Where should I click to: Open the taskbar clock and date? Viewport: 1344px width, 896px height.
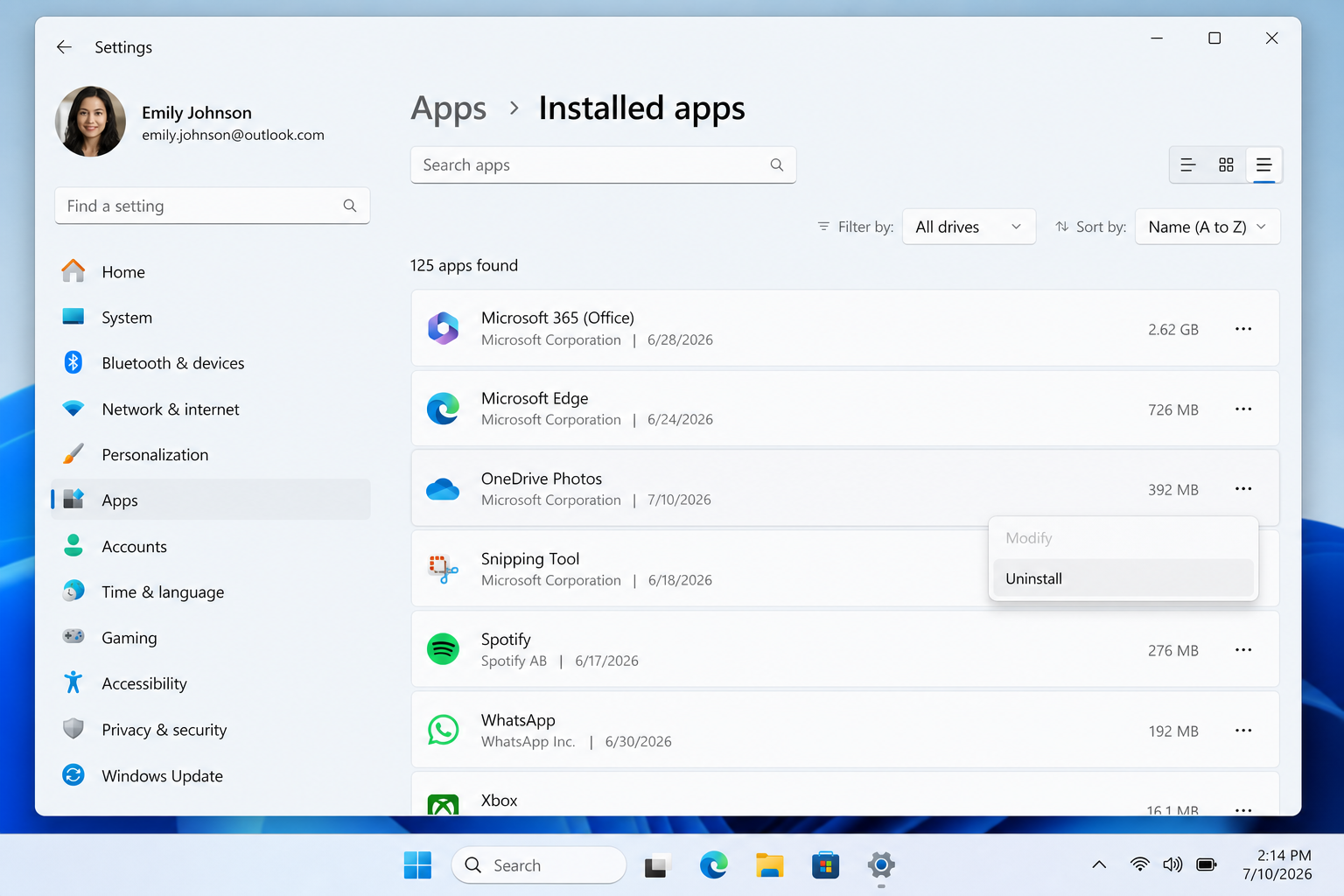pos(1277,864)
